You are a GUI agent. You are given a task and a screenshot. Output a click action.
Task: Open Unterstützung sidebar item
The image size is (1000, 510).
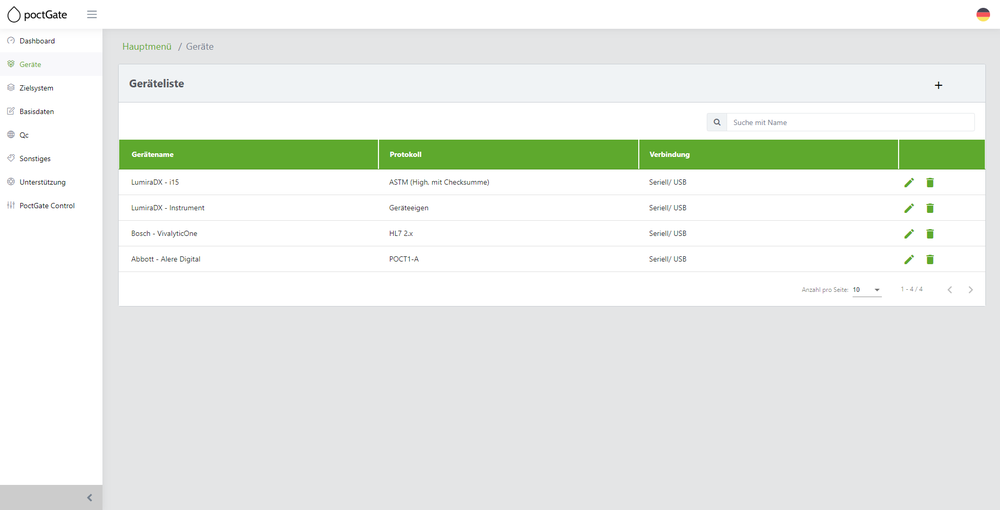pyautogui.click(x=51, y=182)
